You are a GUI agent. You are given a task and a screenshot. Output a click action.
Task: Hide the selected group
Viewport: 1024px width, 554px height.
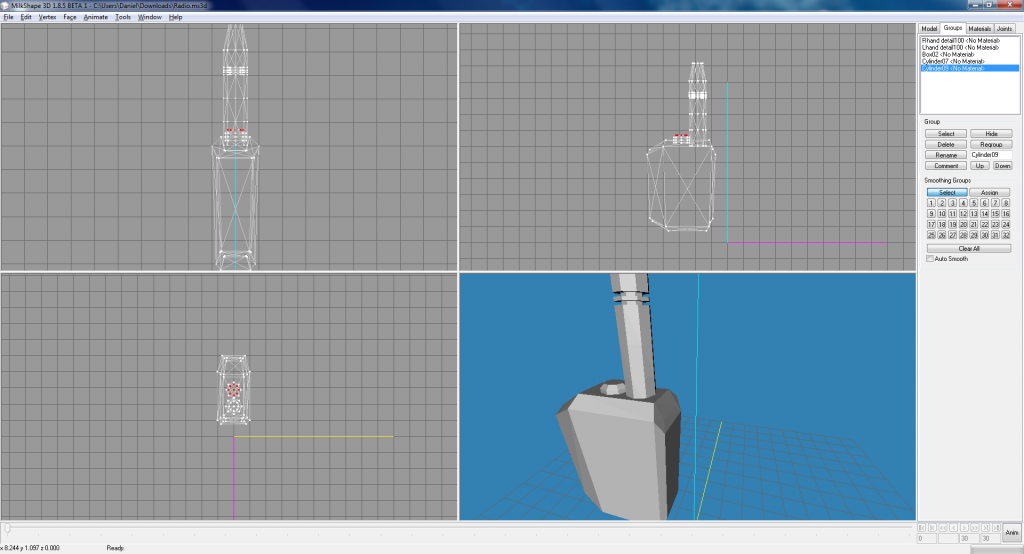(x=991, y=133)
